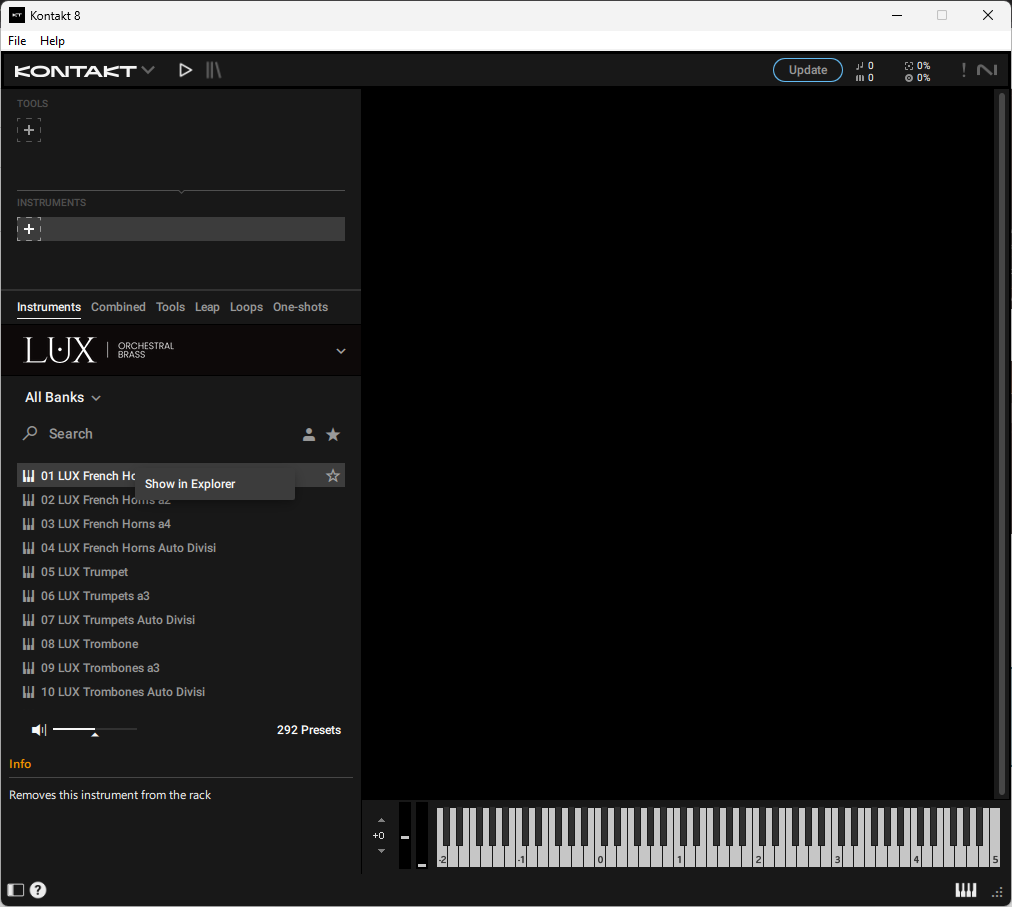The height and width of the screenshot is (907, 1012).
Task: Switch to the Leap tab
Action: coord(207,307)
